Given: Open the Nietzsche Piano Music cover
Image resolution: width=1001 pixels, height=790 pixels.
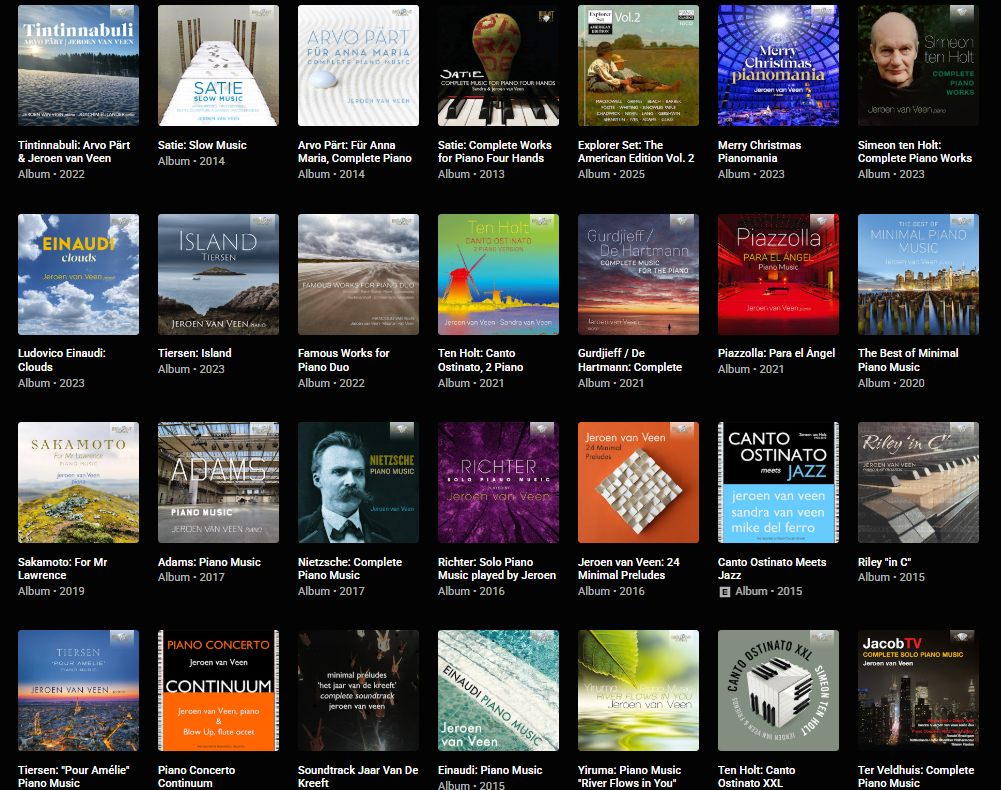Looking at the screenshot, I should click(358, 482).
